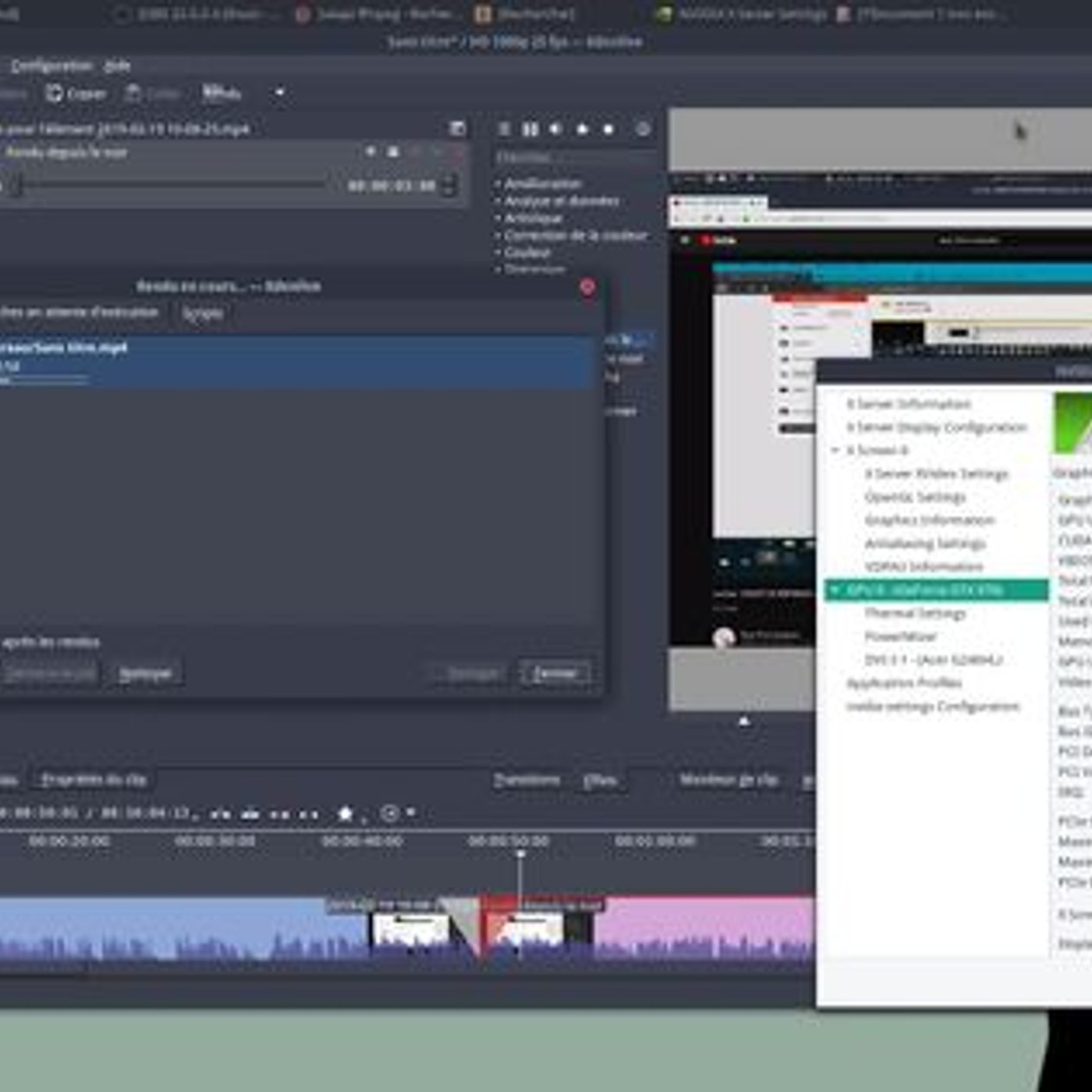
Task: Open Antialiasing Settings in NVIDIA tree
Action: pos(925,544)
